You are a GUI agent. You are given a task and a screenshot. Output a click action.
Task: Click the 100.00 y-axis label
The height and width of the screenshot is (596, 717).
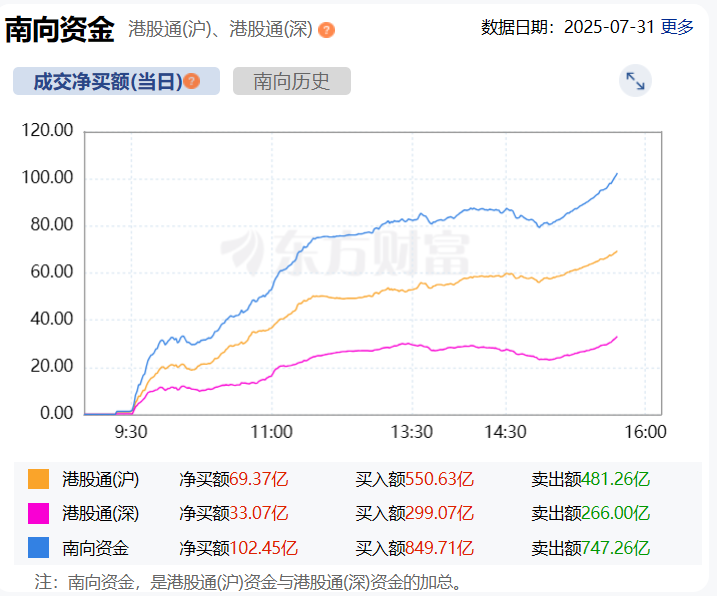coord(48,177)
